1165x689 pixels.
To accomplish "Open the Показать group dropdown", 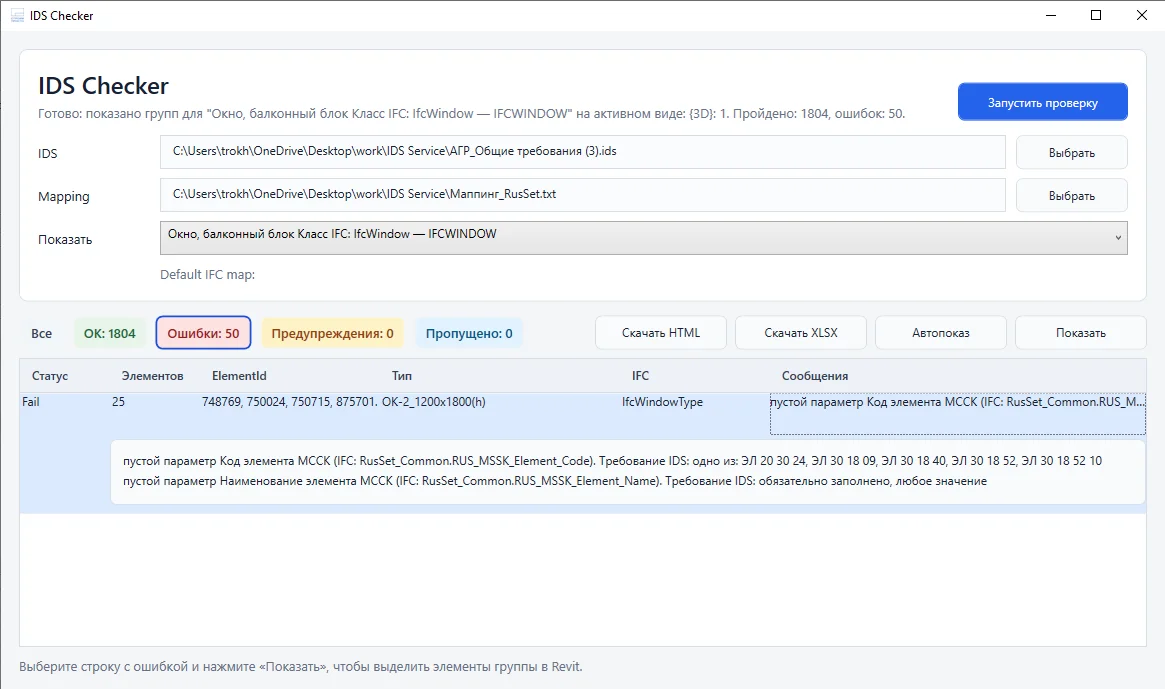I will coord(643,238).
